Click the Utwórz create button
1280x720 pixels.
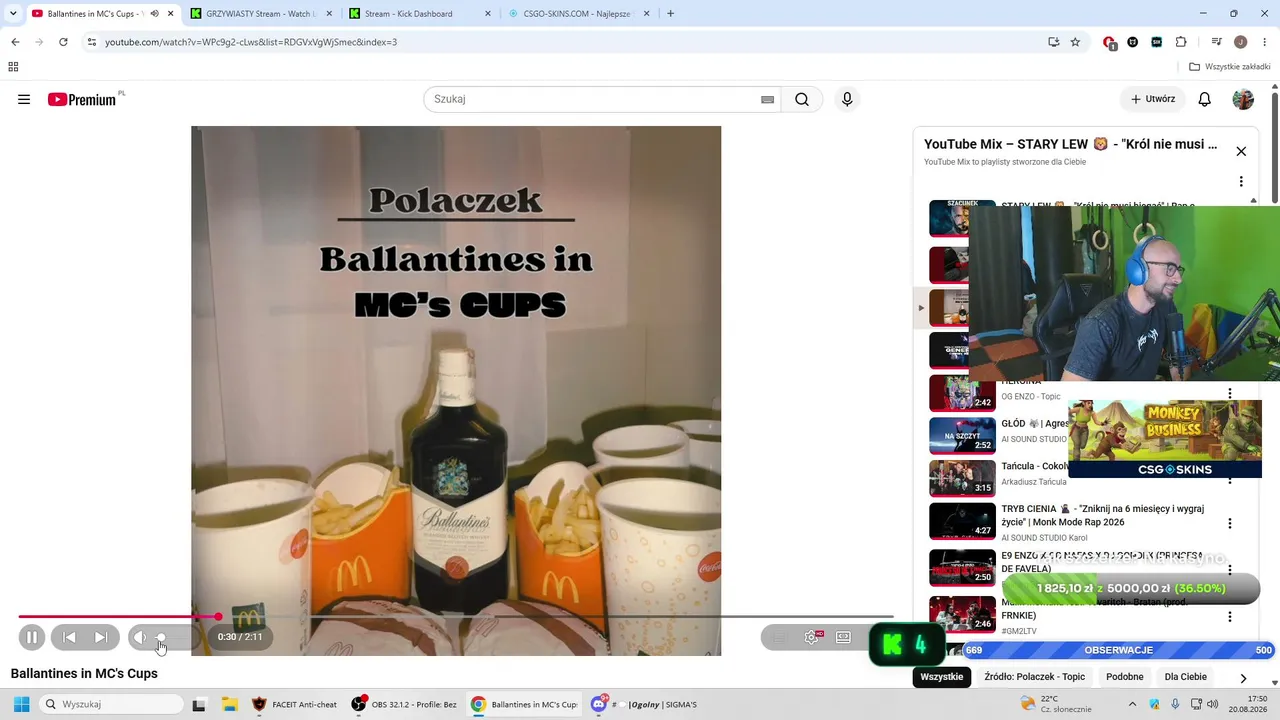click(1153, 99)
